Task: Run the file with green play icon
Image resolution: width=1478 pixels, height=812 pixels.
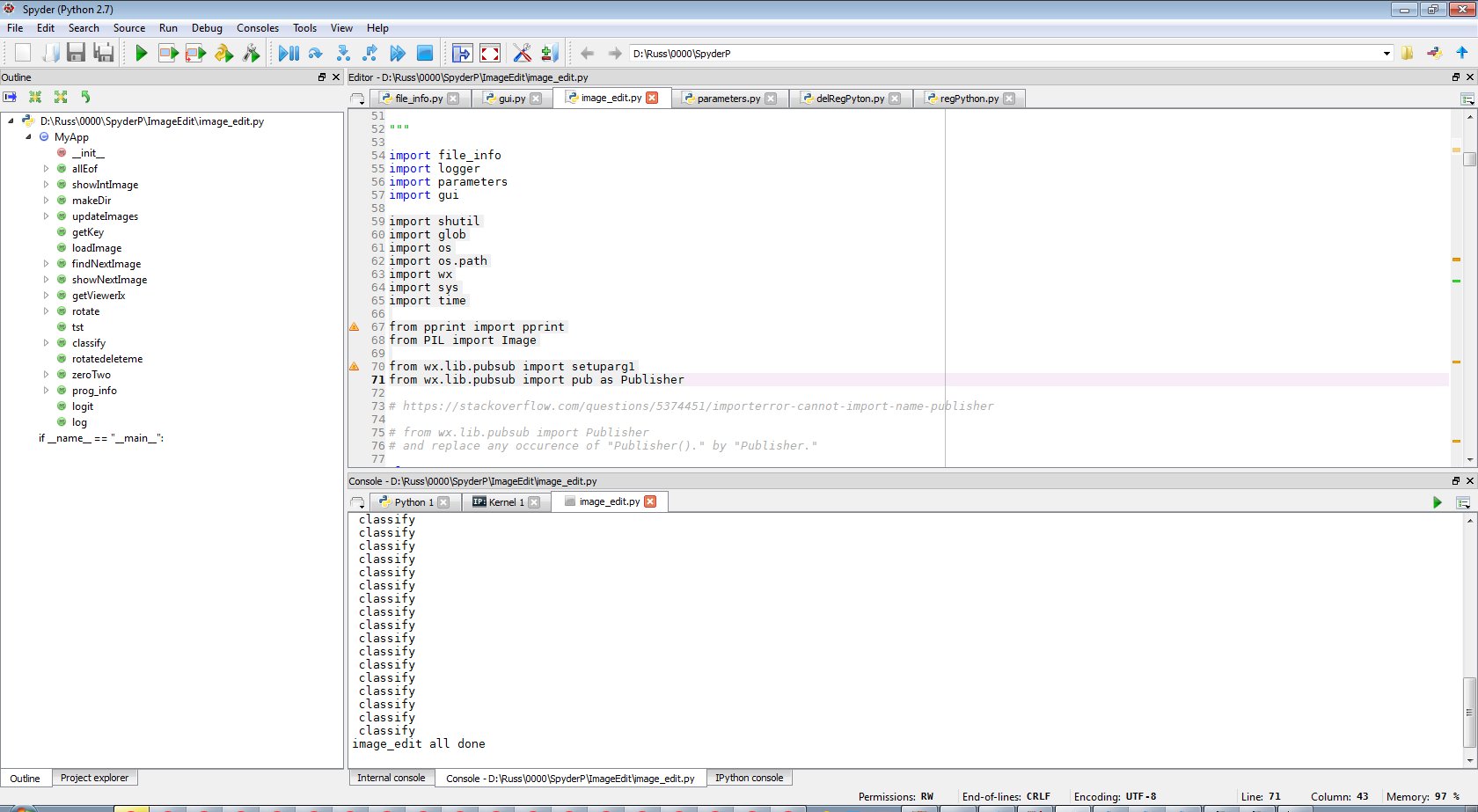Action: click(141, 53)
